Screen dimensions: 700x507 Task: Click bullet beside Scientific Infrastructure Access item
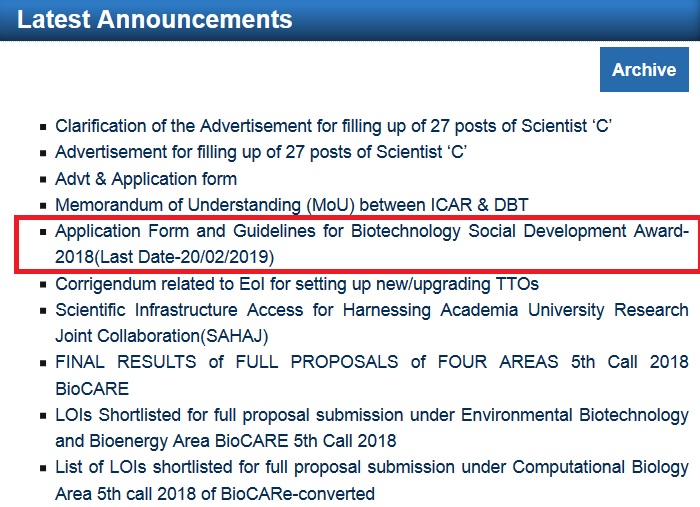tap(43, 311)
